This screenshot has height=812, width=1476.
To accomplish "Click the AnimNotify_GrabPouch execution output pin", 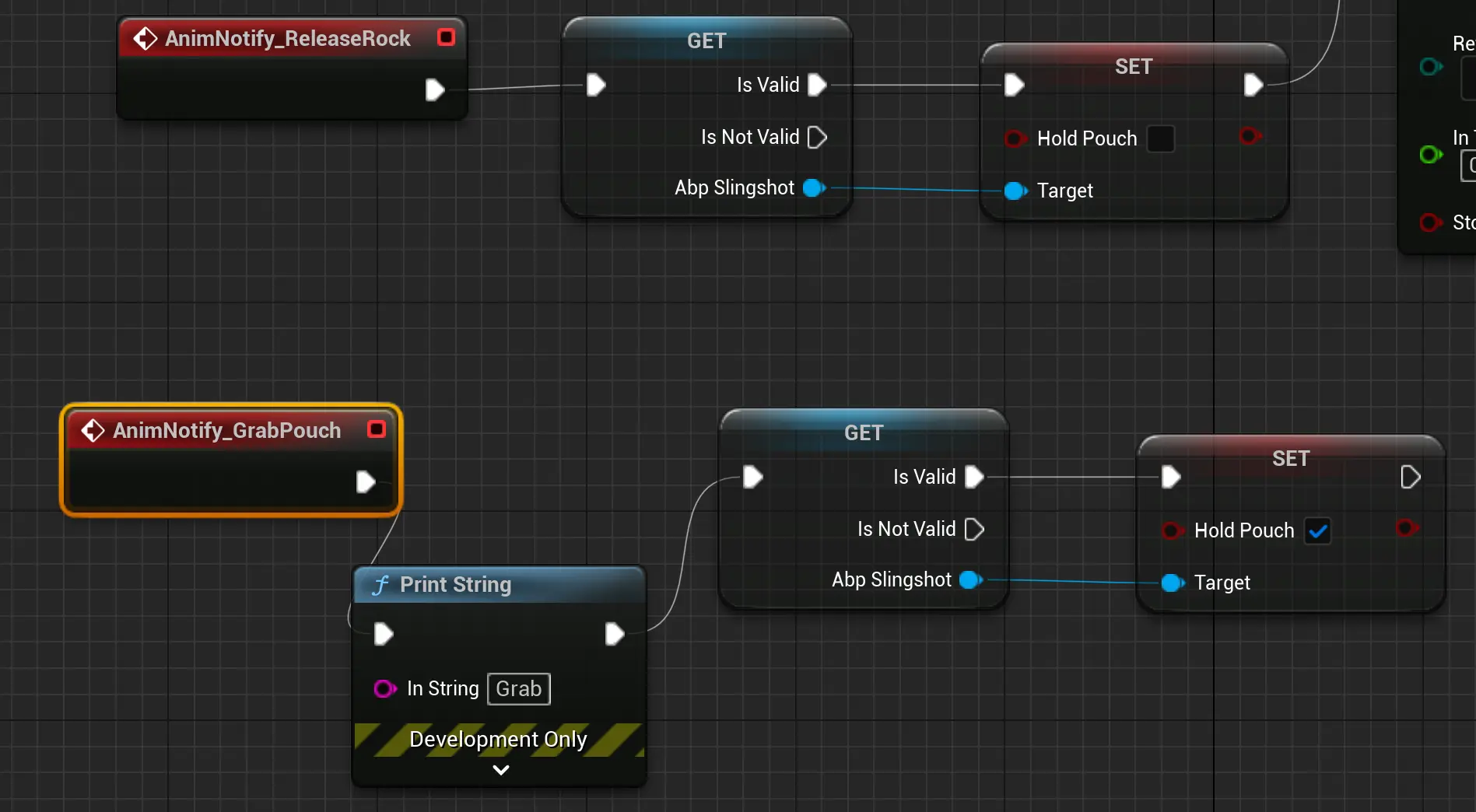I will tap(366, 481).
